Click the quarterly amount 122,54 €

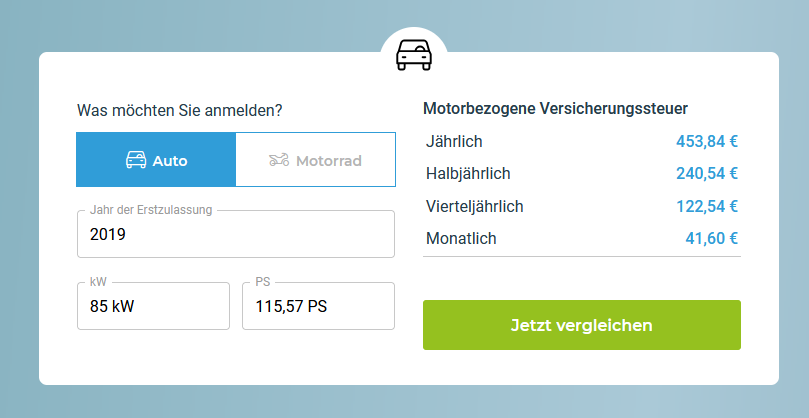tap(707, 206)
